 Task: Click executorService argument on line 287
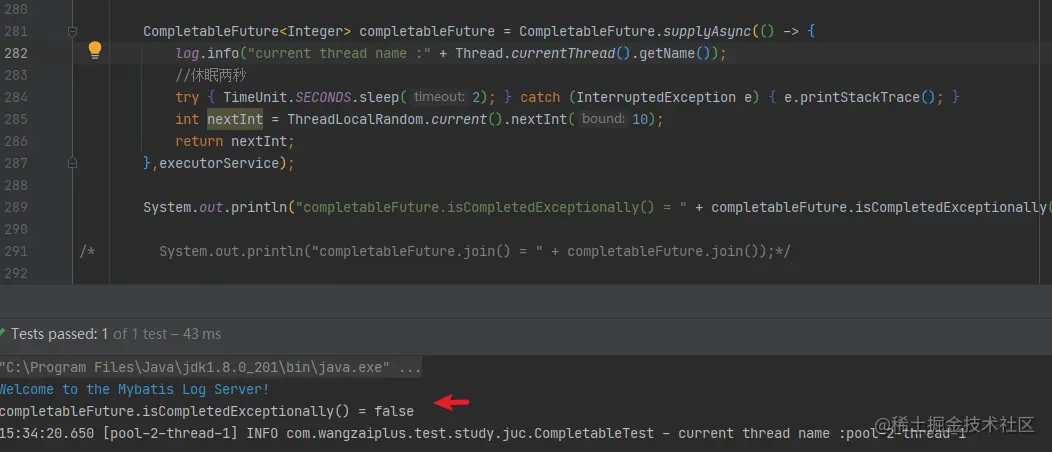219,163
